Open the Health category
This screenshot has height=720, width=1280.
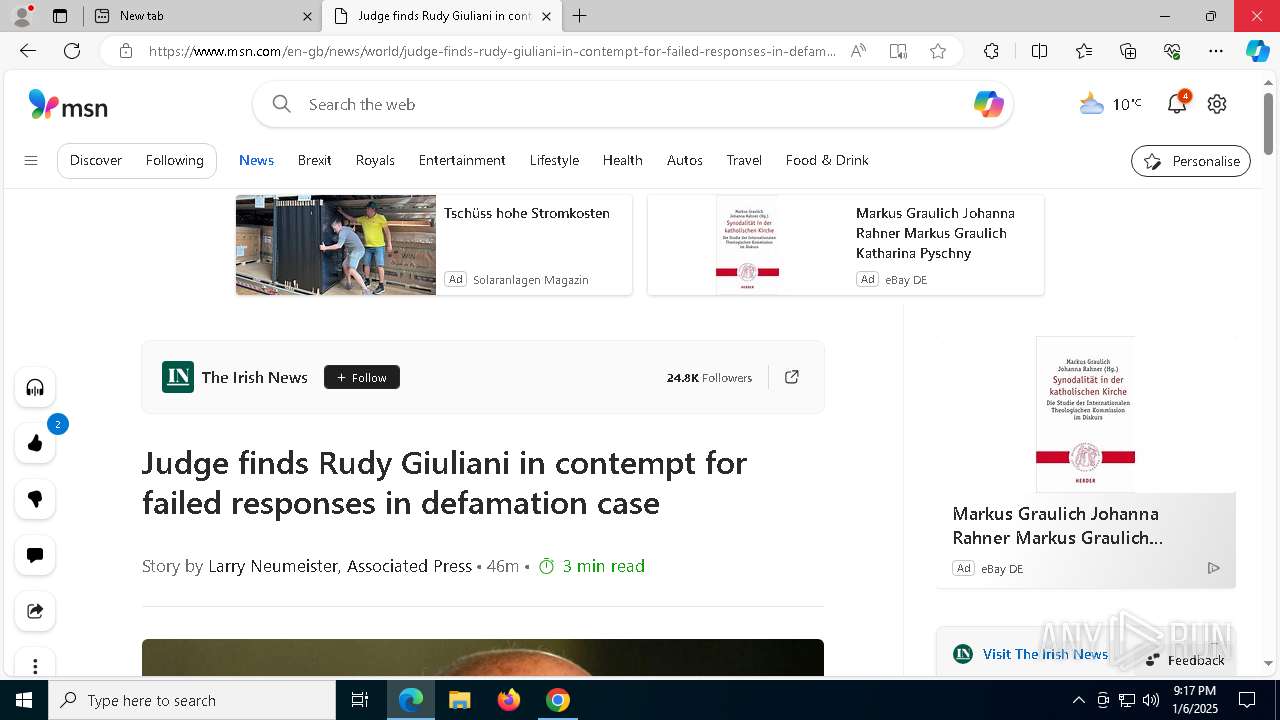pyautogui.click(x=622, y=160)
